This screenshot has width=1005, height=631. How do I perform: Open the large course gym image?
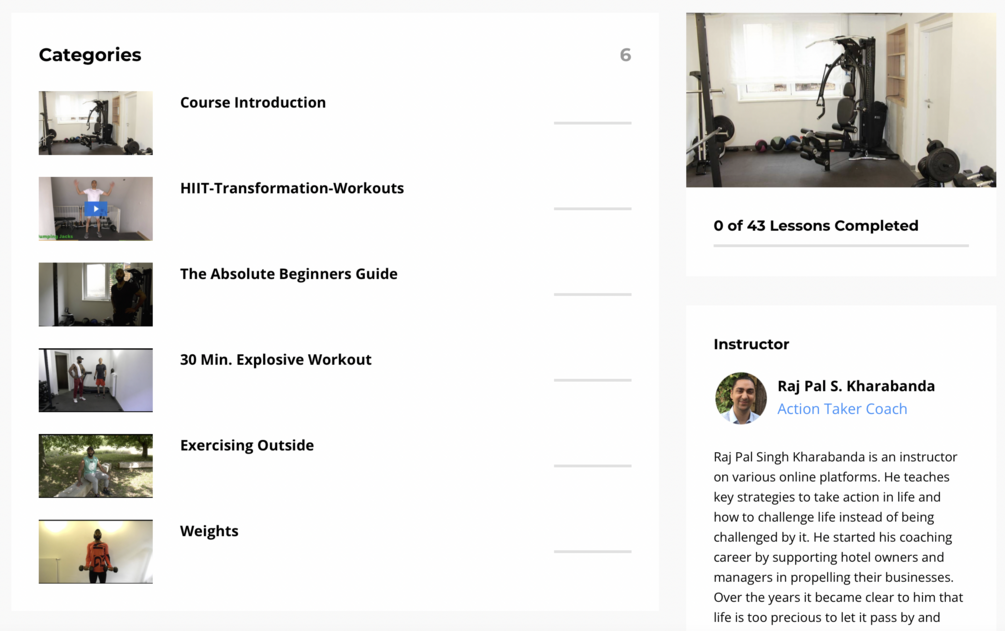[x=840, y=100]
